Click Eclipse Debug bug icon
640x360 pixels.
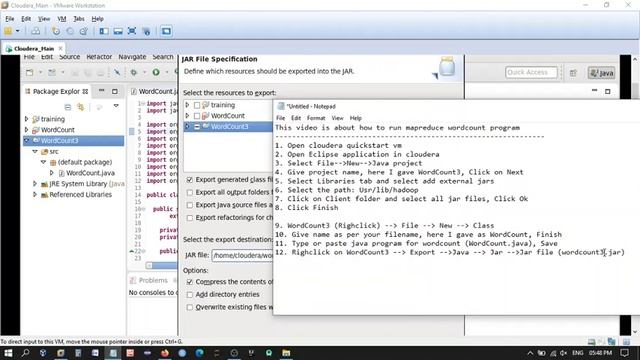133,73
